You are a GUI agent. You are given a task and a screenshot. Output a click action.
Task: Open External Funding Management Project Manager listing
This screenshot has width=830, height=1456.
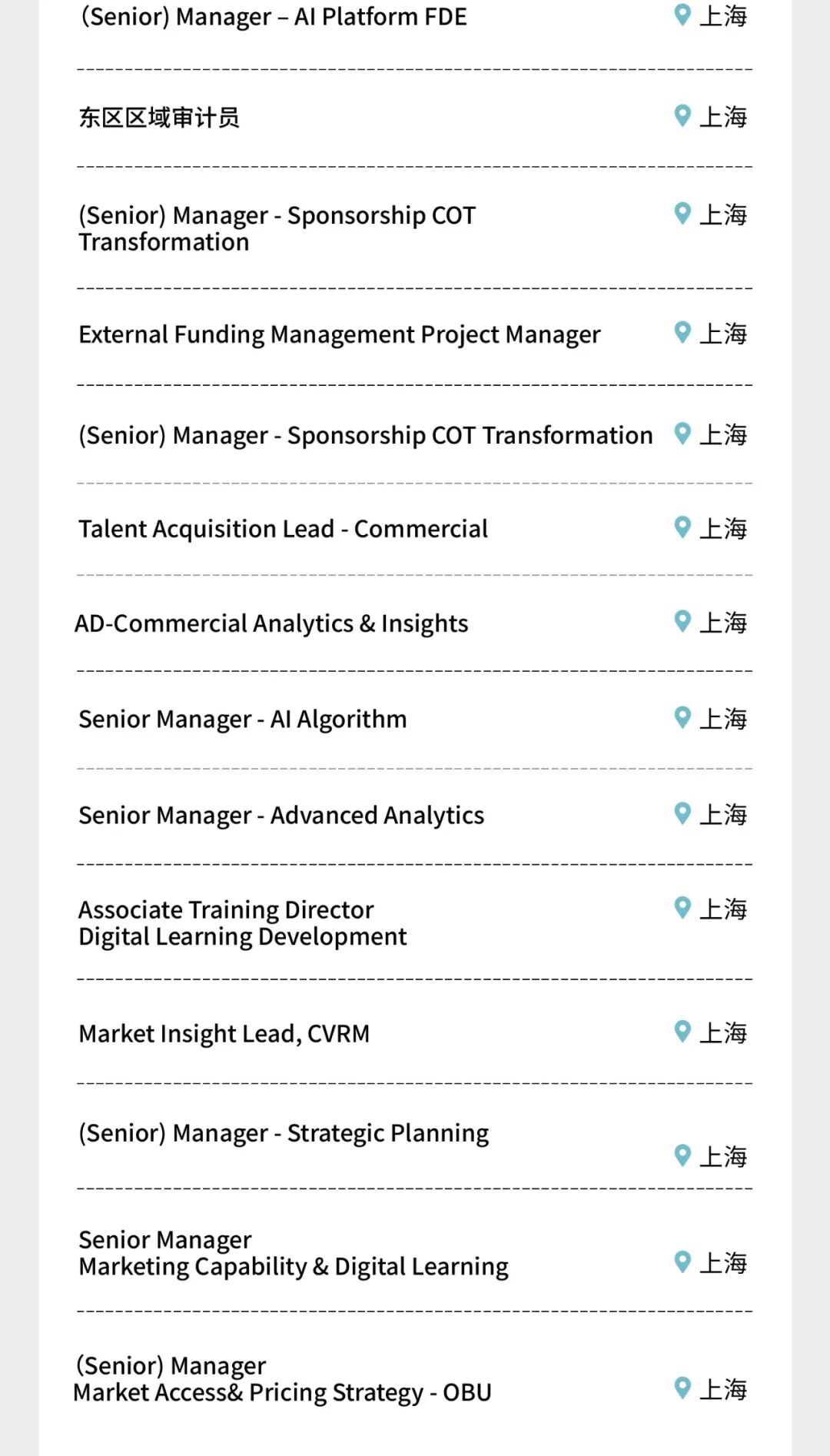pos(339,335)
